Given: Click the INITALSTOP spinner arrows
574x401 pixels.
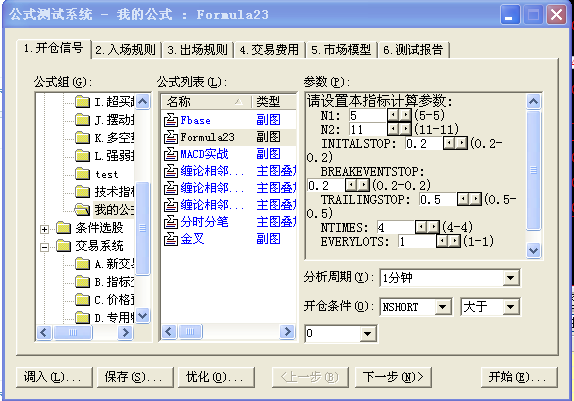Looking at the screenshot, I should pos(455,143).
